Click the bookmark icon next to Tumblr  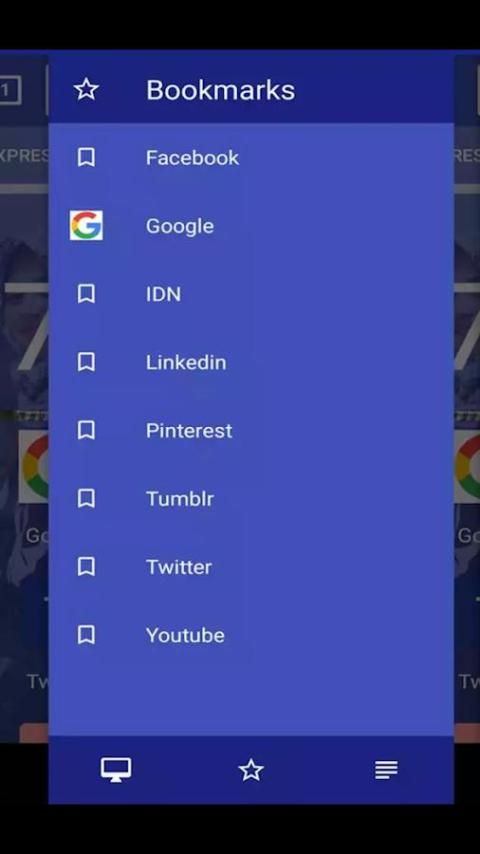pos(86,498)
